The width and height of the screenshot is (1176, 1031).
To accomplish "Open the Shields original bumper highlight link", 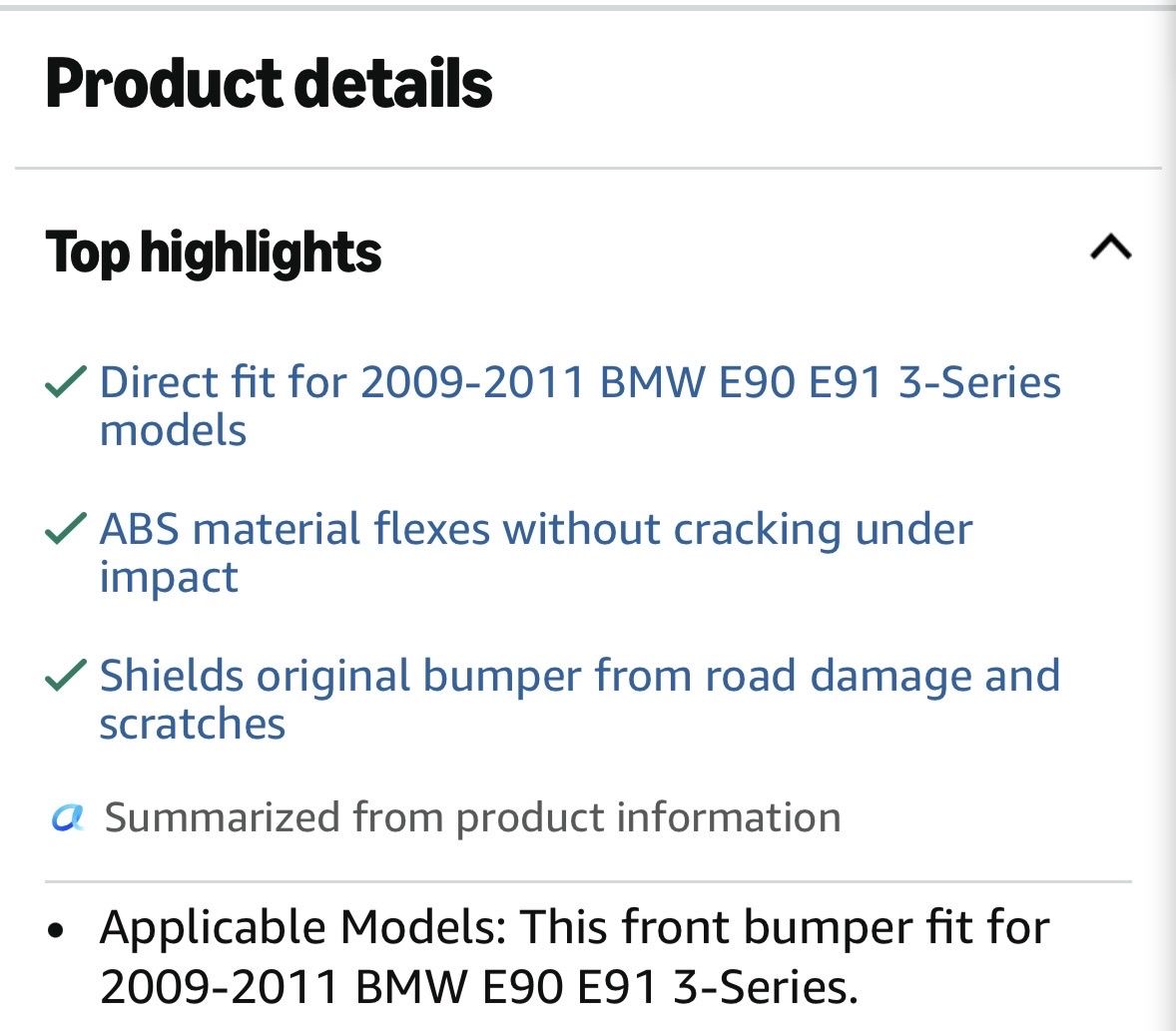I will pyautogui.click(x=580, y=699).
